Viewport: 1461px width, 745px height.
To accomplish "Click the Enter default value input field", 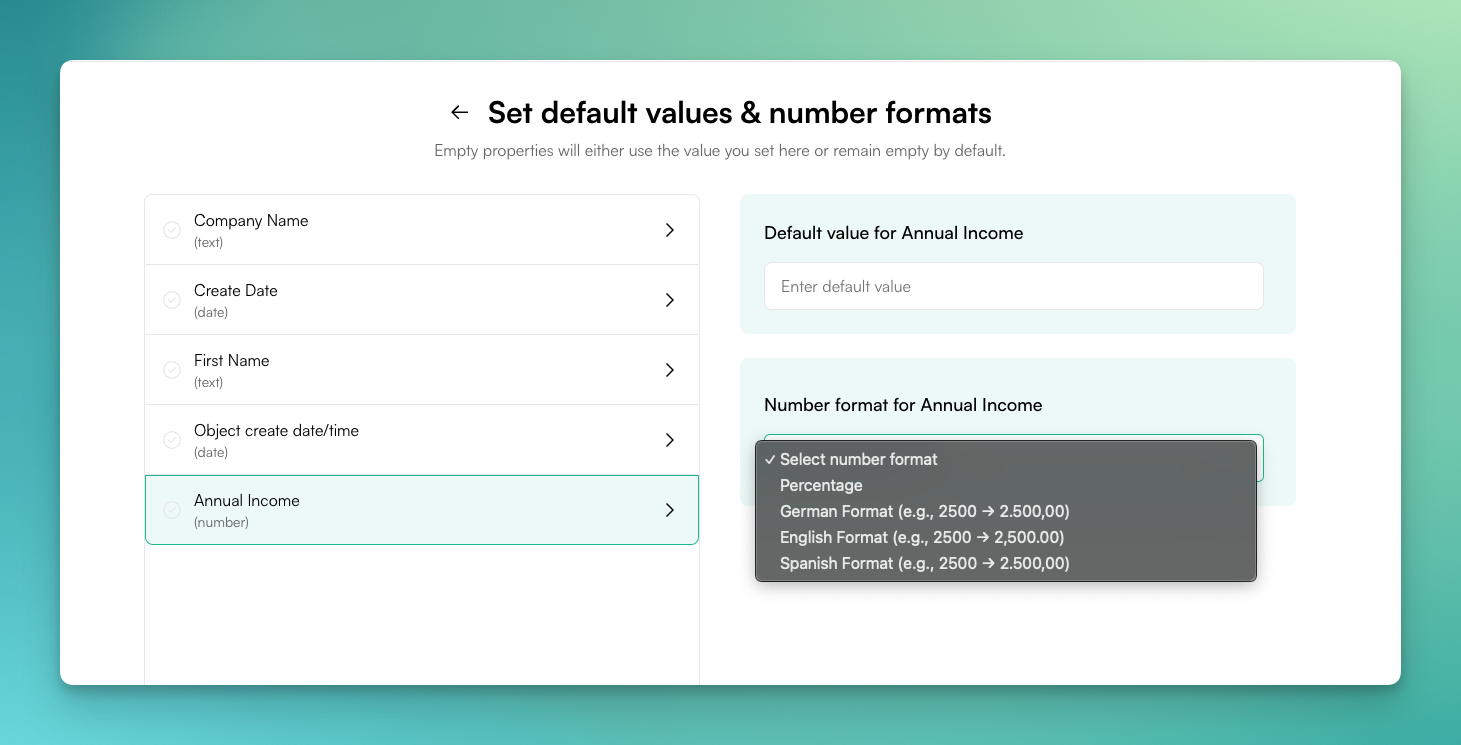I will tap(1014, 286).
